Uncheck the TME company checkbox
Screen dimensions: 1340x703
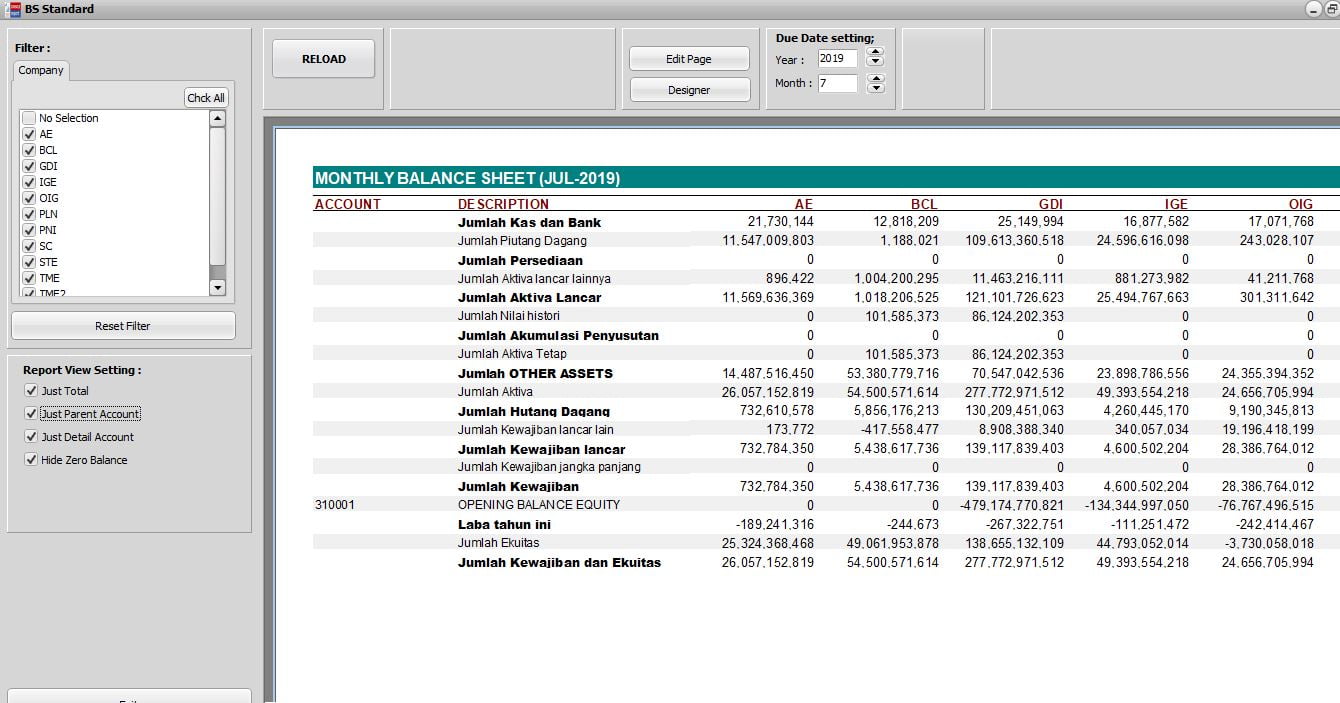click(29, 278)
